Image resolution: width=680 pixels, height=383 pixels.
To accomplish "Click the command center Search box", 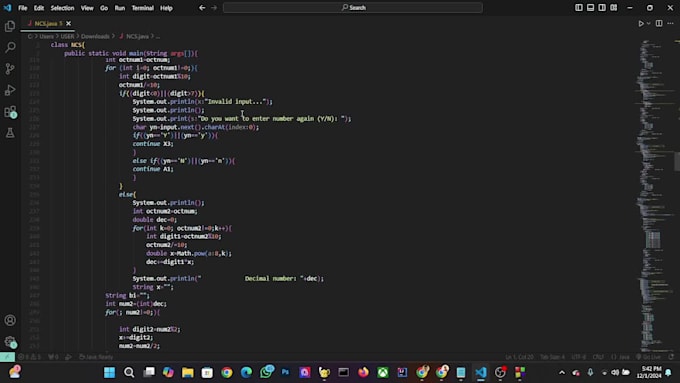I will pyautogui.click(x=353, y=7).
